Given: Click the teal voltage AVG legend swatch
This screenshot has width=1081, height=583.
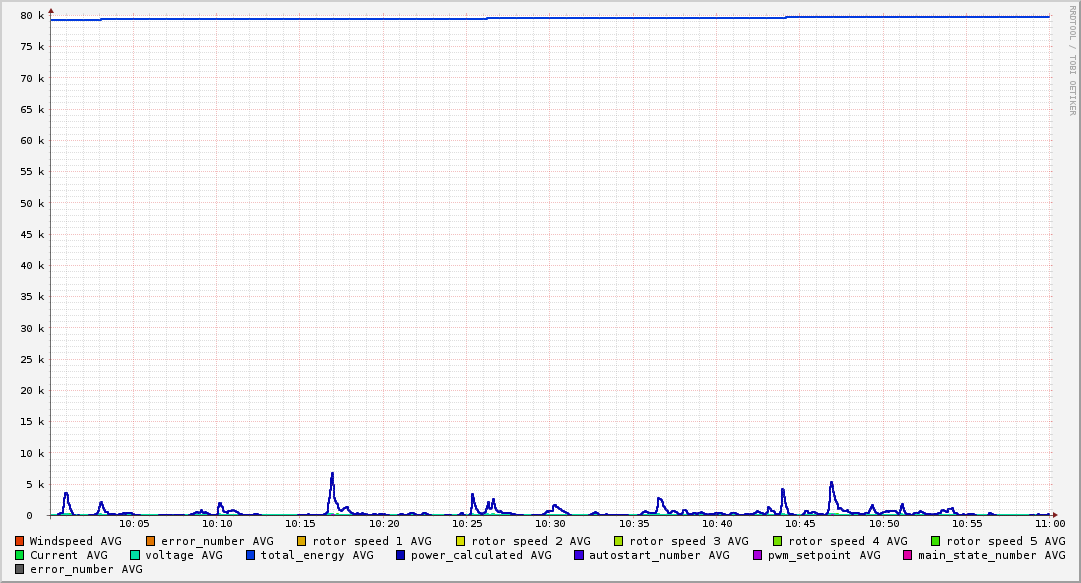Looking at the screenshot, I should (x=135, y=555).
